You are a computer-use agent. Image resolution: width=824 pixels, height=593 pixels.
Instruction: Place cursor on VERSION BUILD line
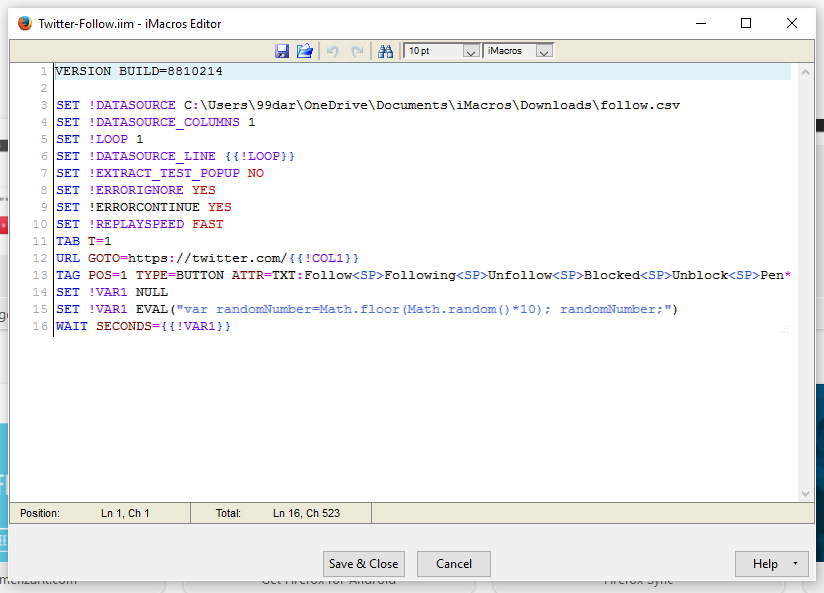pos(139,72)
